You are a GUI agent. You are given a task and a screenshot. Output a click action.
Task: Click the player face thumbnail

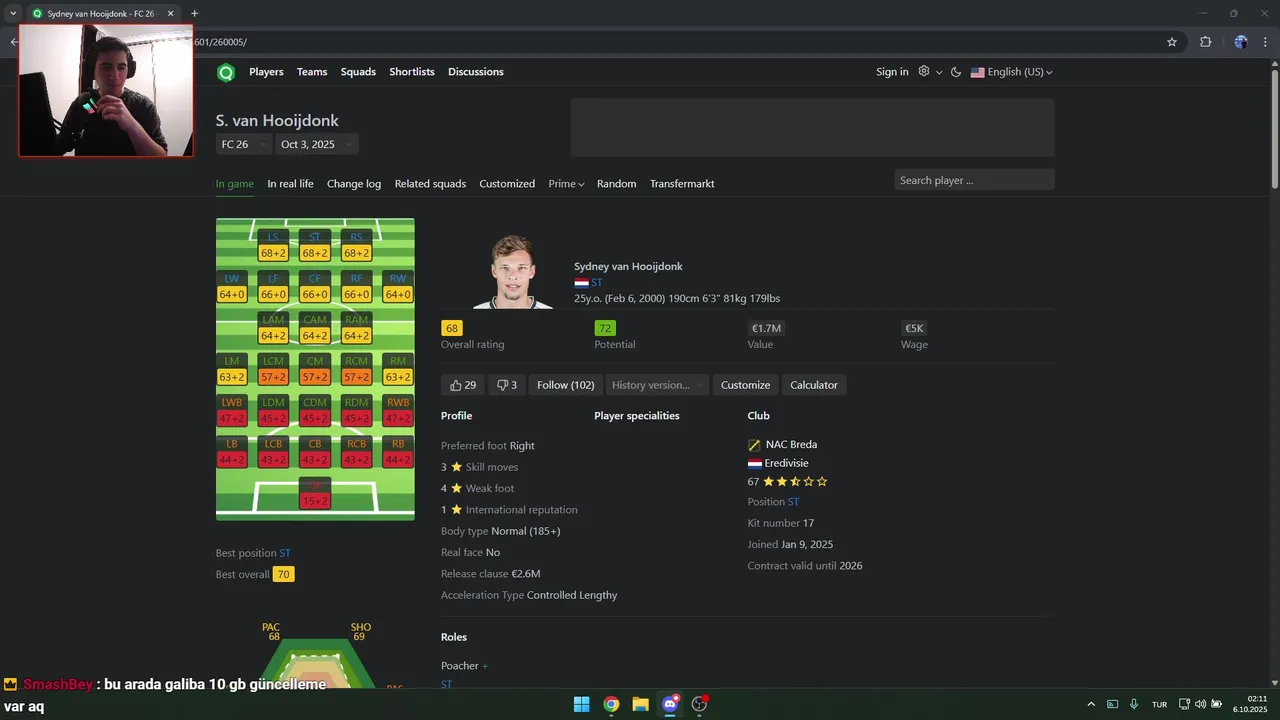[513, 271]
